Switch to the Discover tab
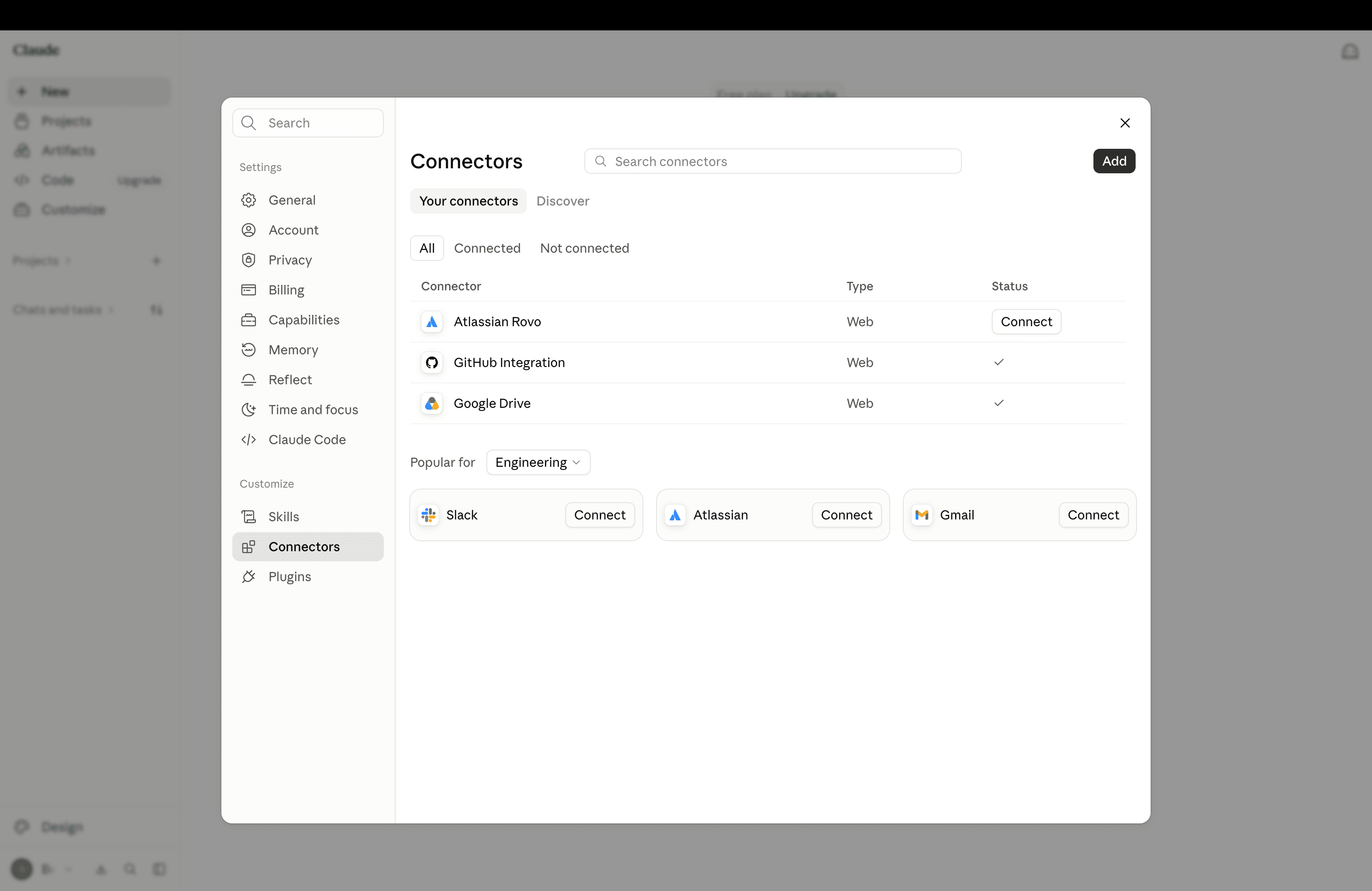The image size is (1372, 891). (x=563, y=201)
